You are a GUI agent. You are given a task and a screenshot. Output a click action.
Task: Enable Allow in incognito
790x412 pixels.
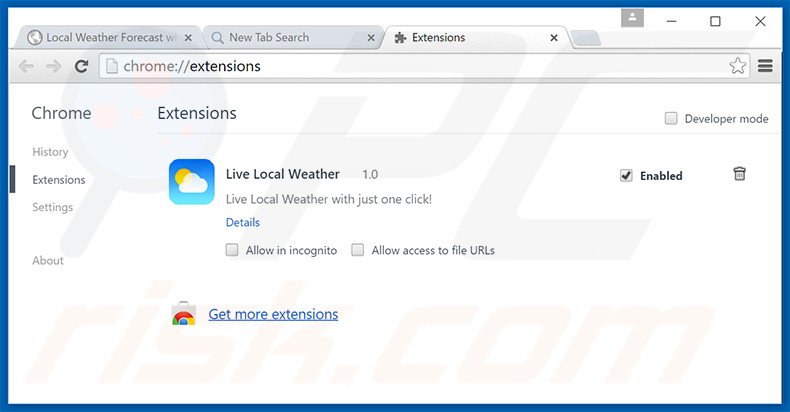pyautogui.click(x=232, y=250)
